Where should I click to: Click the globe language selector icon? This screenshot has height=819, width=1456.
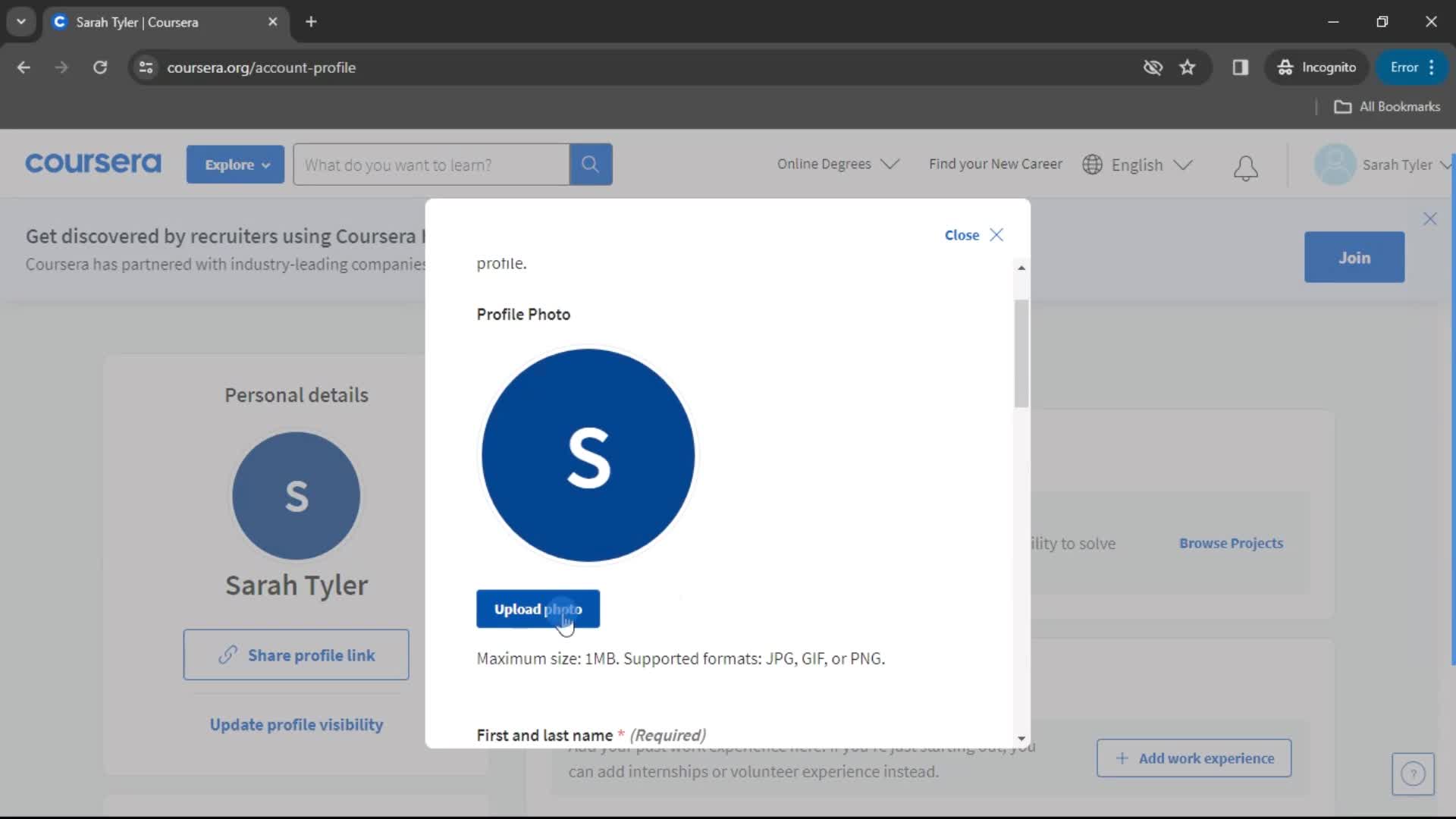(1091, 164)
